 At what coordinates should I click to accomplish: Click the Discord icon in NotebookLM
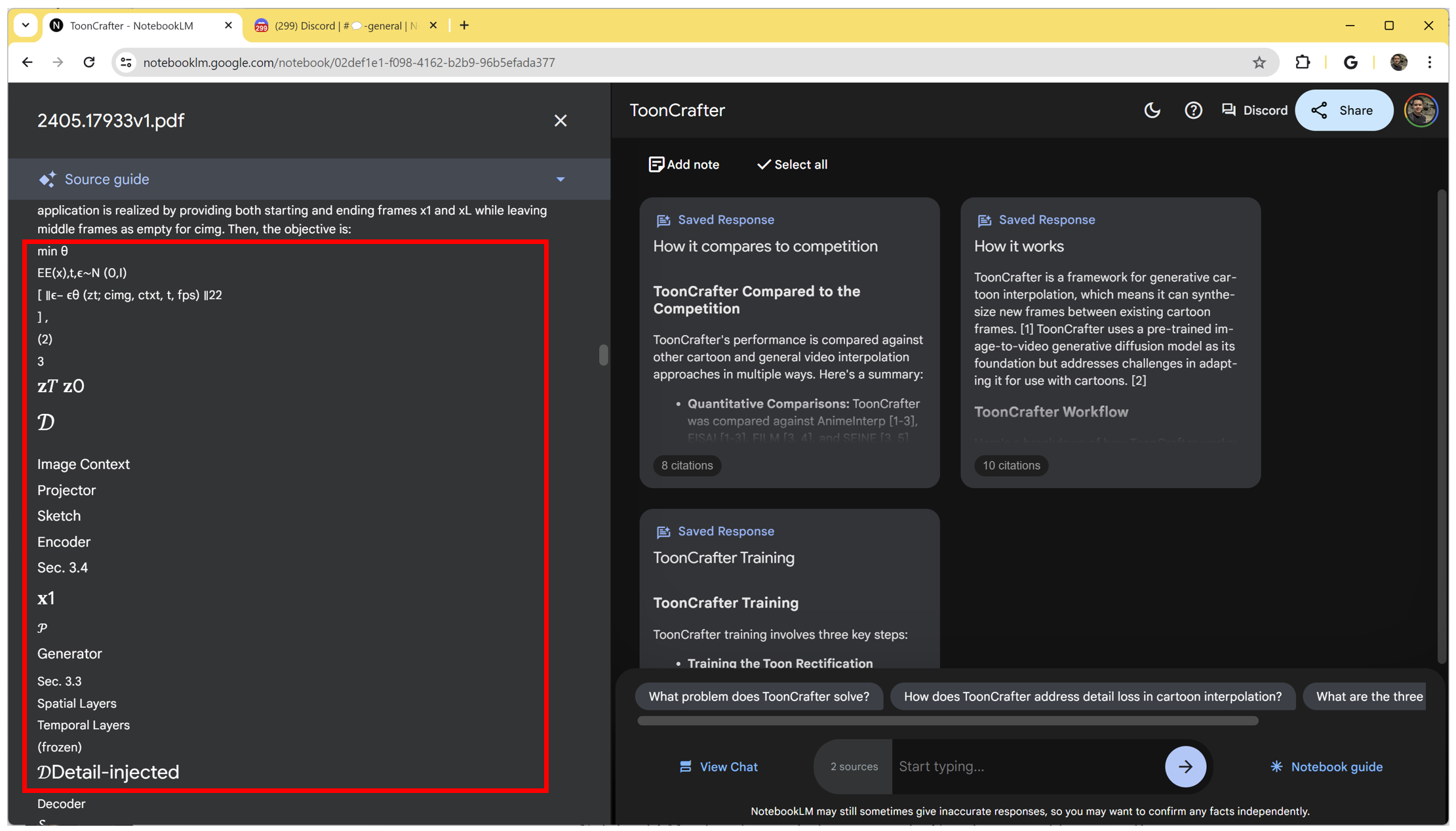[1229, 110]
